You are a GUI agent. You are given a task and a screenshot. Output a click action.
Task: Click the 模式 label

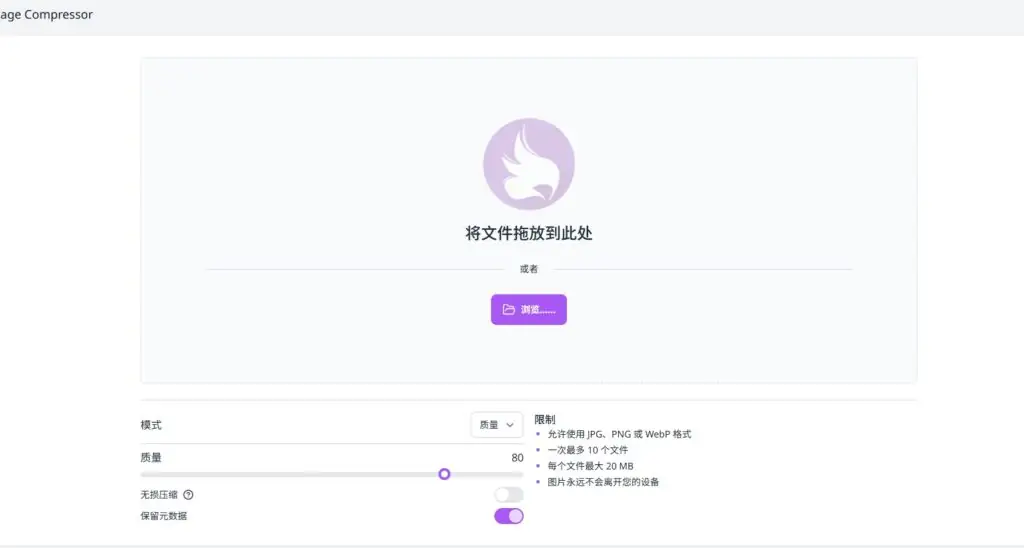(151, 425)
